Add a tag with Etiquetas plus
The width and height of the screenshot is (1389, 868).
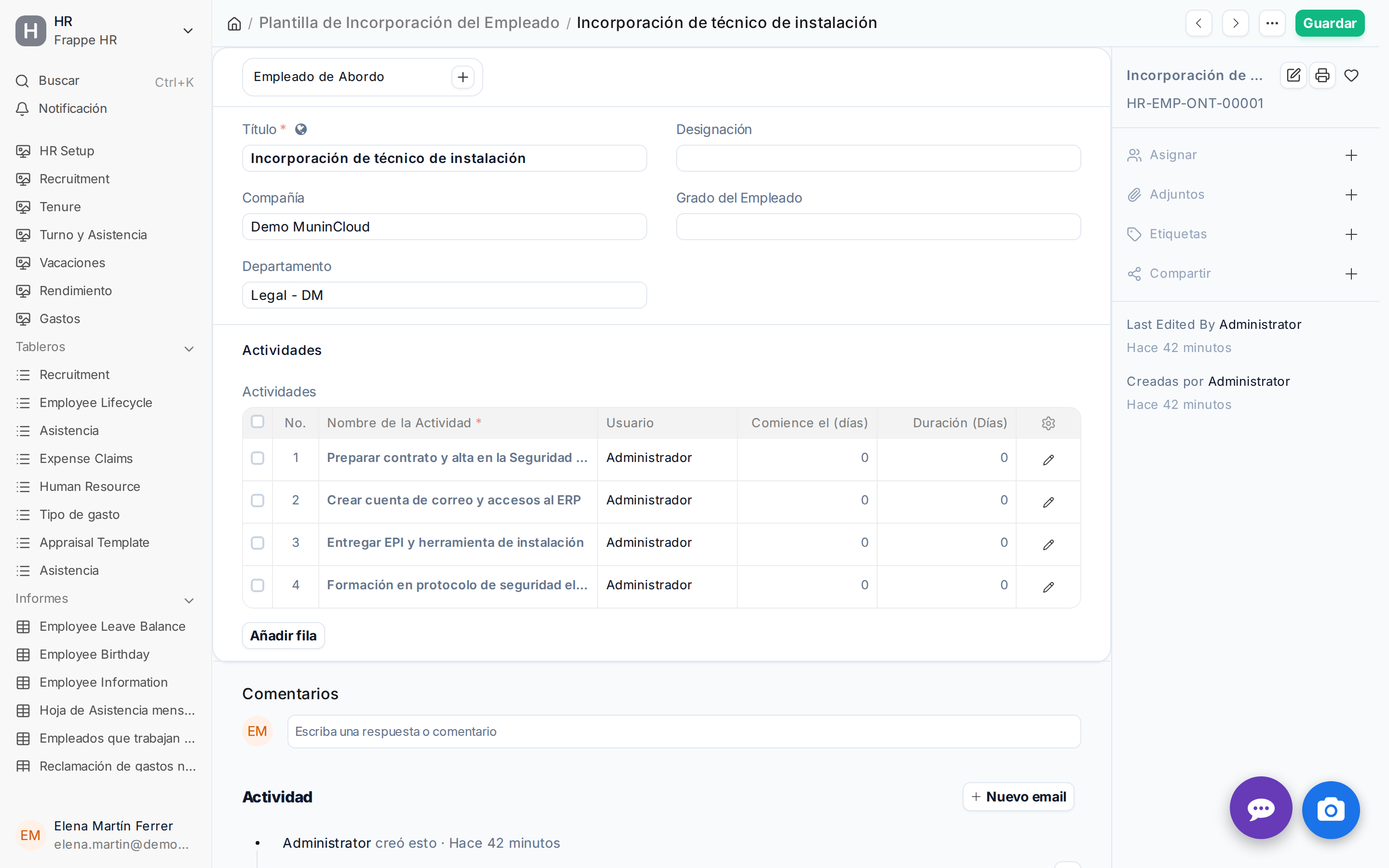pyautogui.click(x=1351, y=234)
